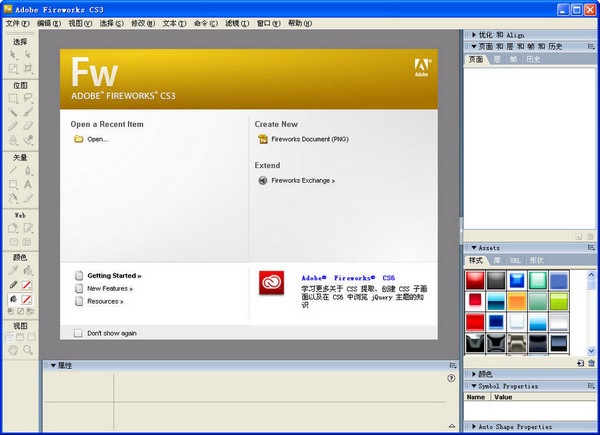This screenshot has height=435, width=600.
Task: Switch to the 历史 tab
Action: point(533,60)
